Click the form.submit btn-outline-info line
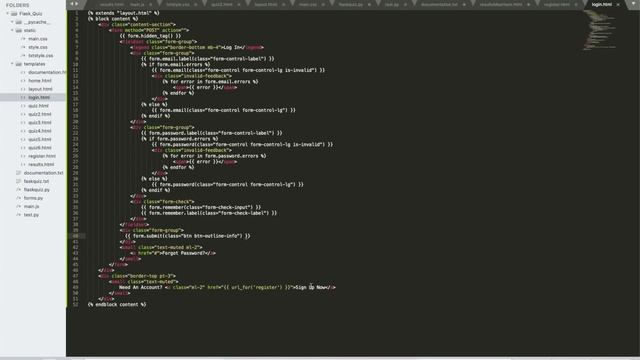This screenshot has height=360, width=640. (188, 236)
